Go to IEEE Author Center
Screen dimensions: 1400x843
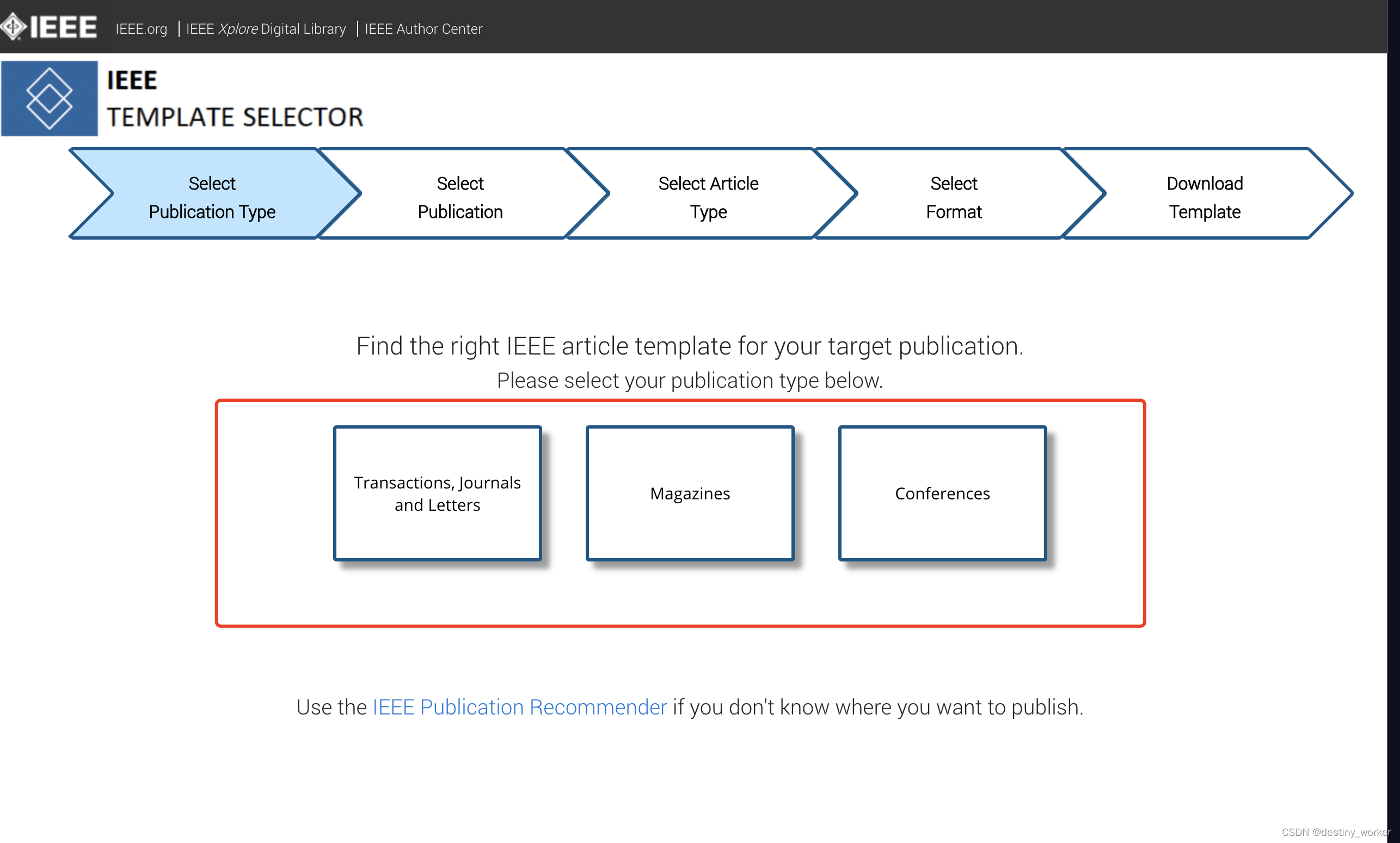(x=423, y=29)
